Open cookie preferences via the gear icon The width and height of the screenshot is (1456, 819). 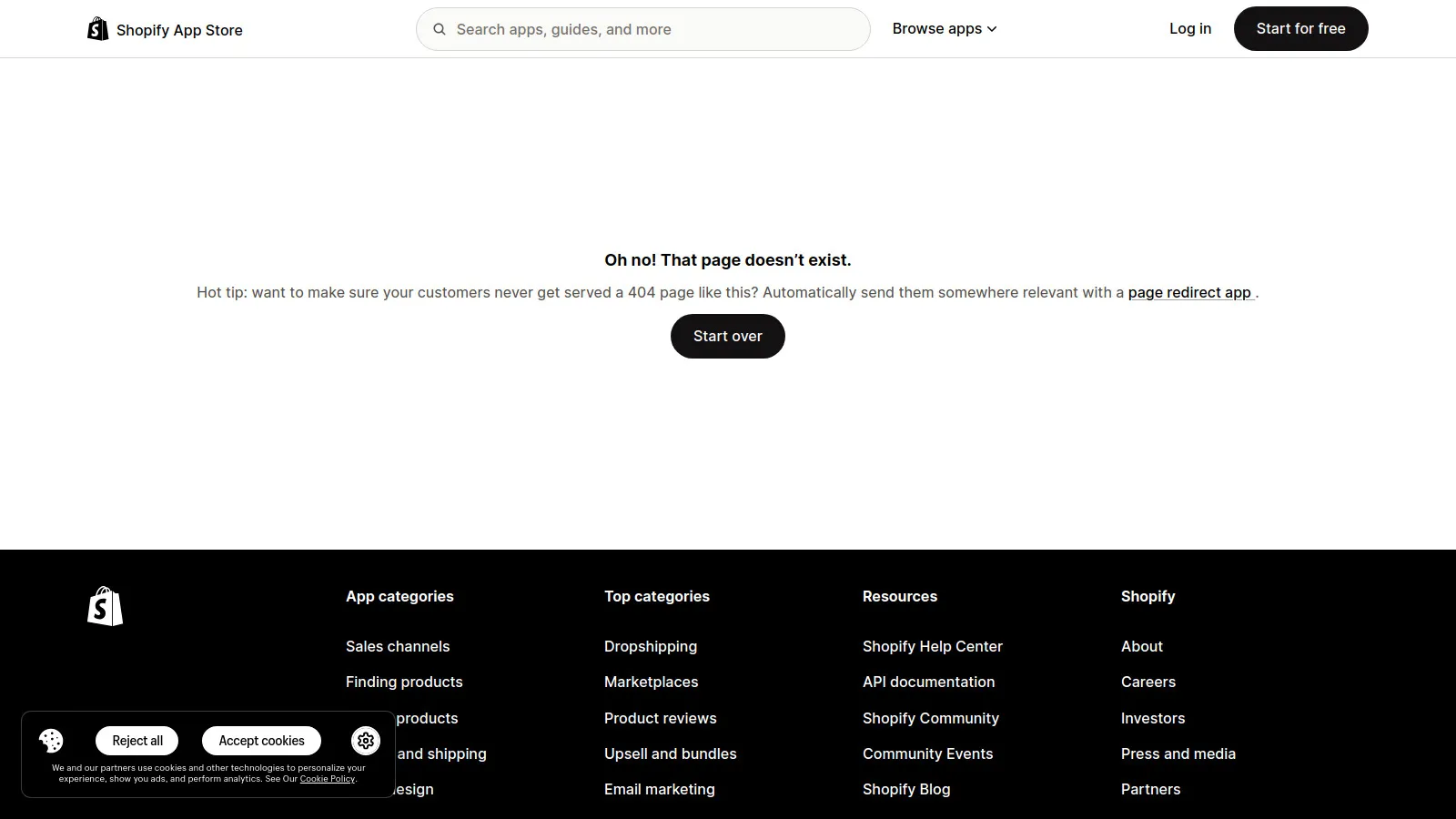point(365,741)
